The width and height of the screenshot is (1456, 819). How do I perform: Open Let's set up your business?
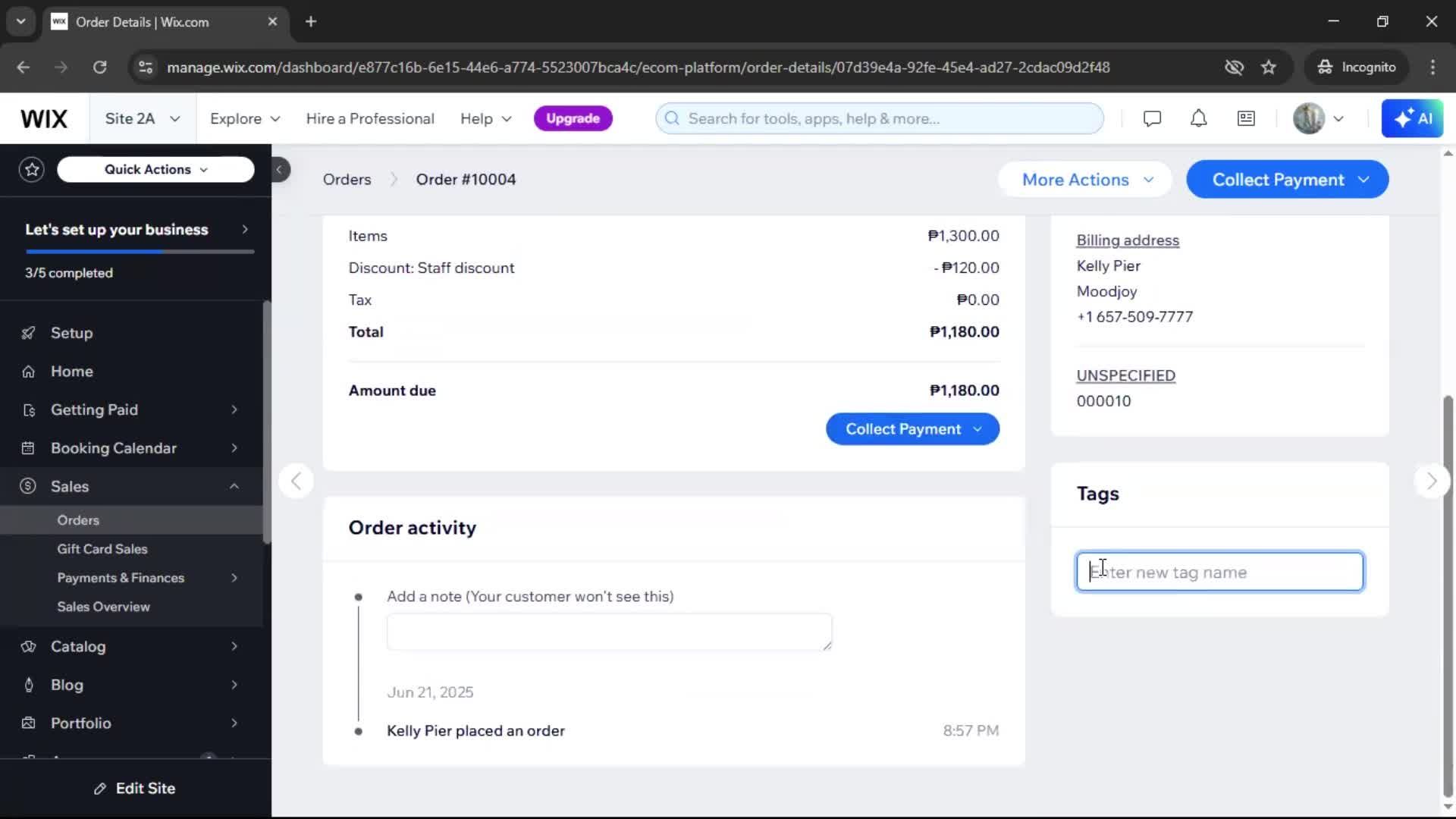[x=136, y=230]
